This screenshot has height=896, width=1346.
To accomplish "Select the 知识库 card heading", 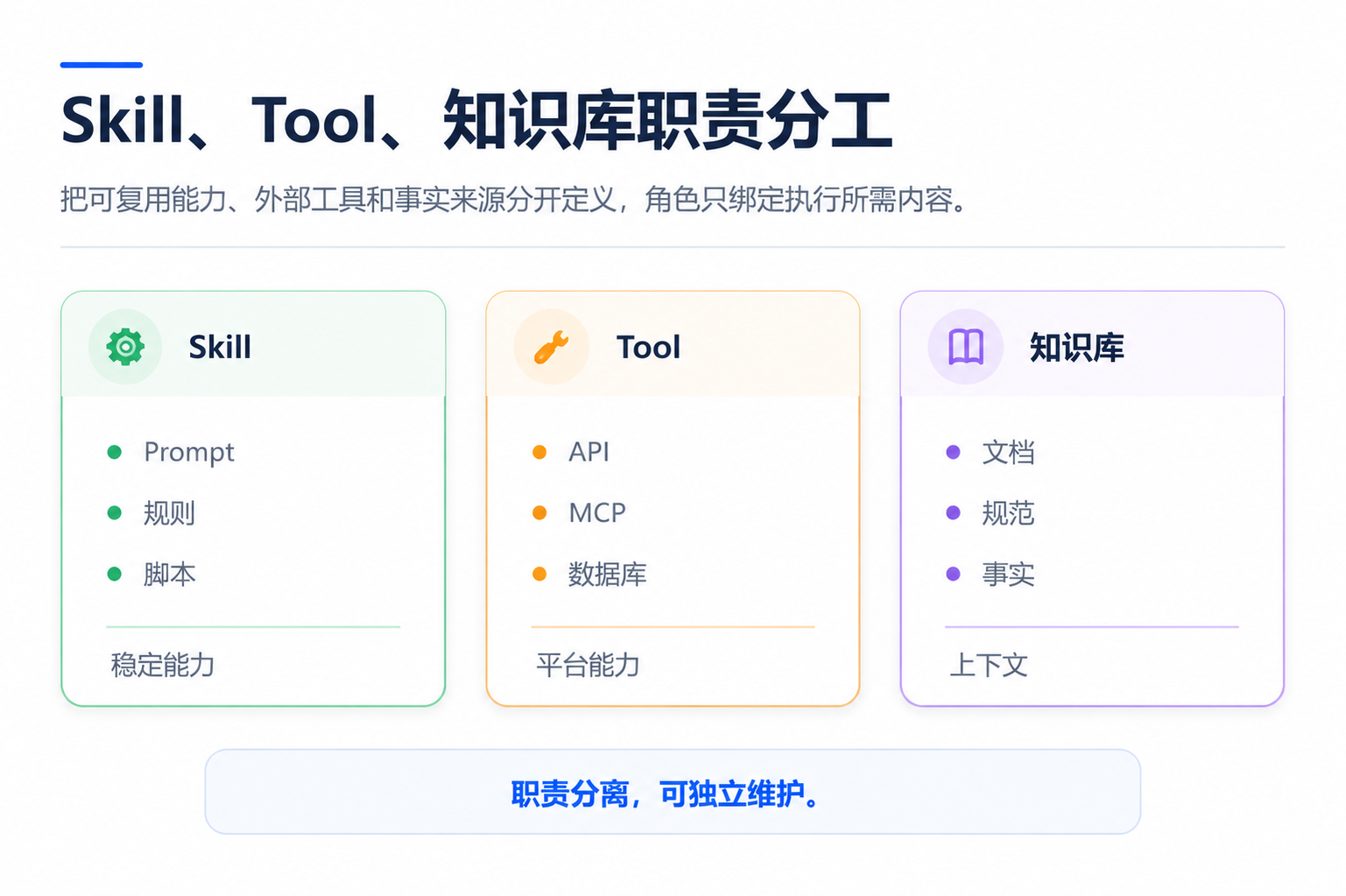I will click(x=1076, y=348).
